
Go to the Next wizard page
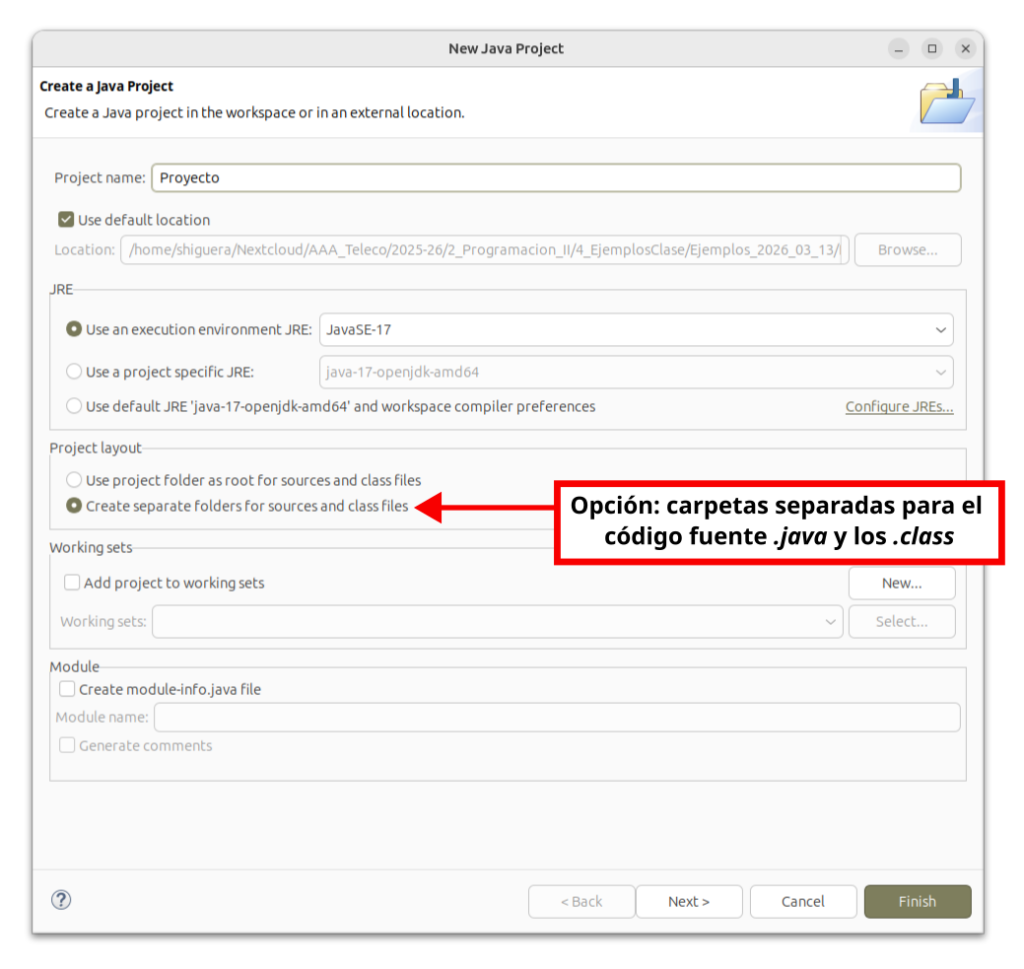click(689, 901)
